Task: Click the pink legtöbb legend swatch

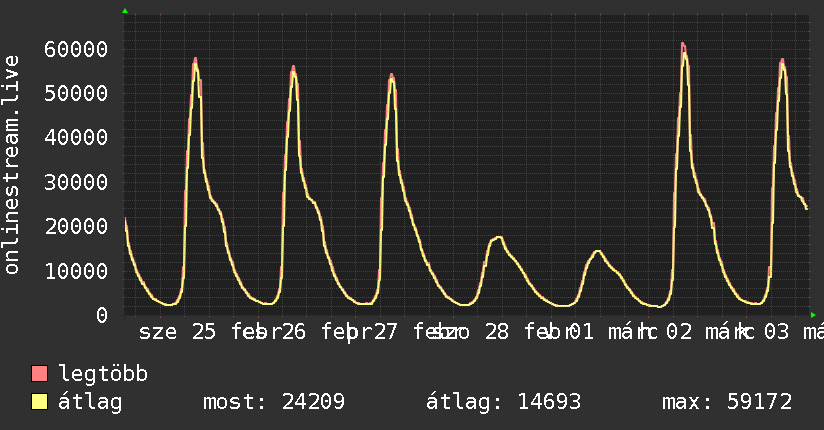Action: pyautogui.click(x=39, y=374)
